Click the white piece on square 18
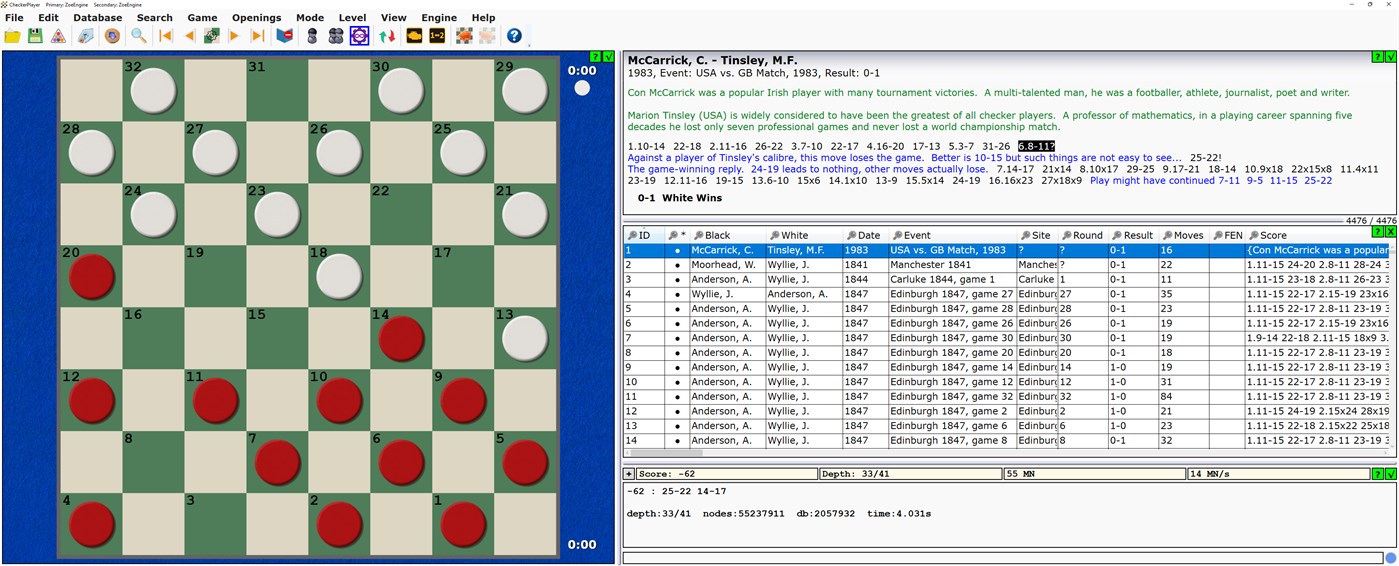 [339, 276]
